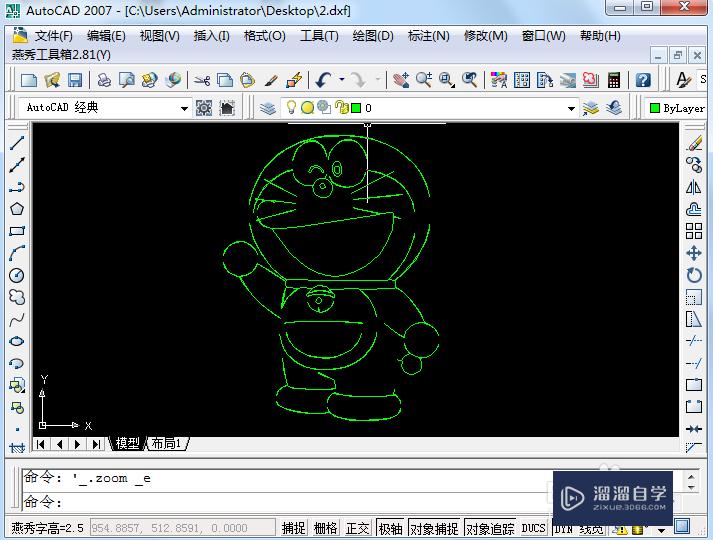Click command window scroll up arrow
713x540 pixels.
click(691, 477)
